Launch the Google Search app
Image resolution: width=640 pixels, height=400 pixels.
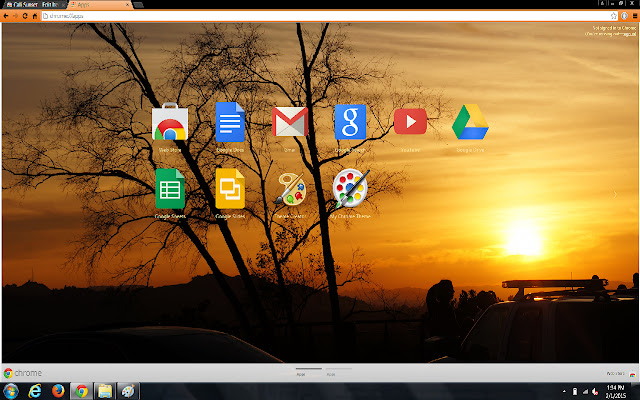(350, 122)
